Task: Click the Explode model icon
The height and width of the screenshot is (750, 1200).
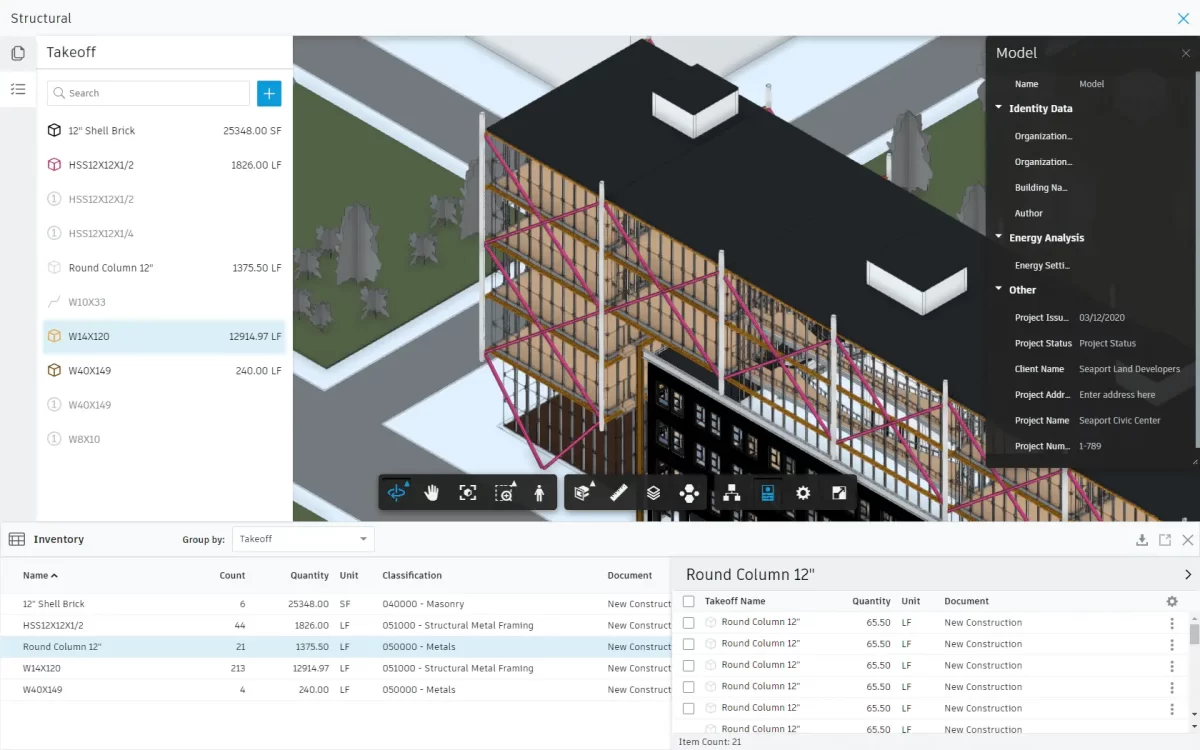Action: coord(689,492)
